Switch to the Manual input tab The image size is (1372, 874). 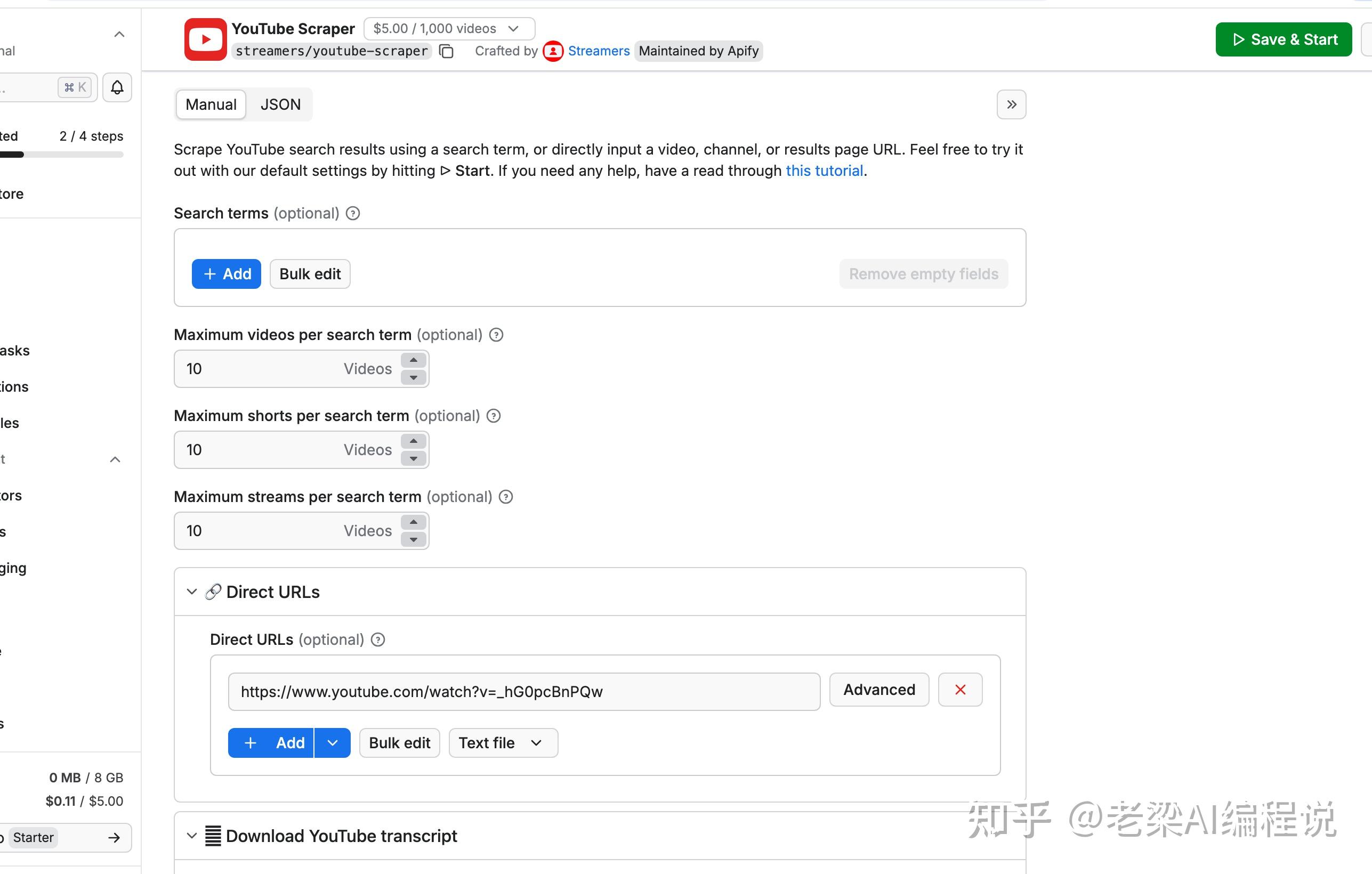(x=211, y=104)
